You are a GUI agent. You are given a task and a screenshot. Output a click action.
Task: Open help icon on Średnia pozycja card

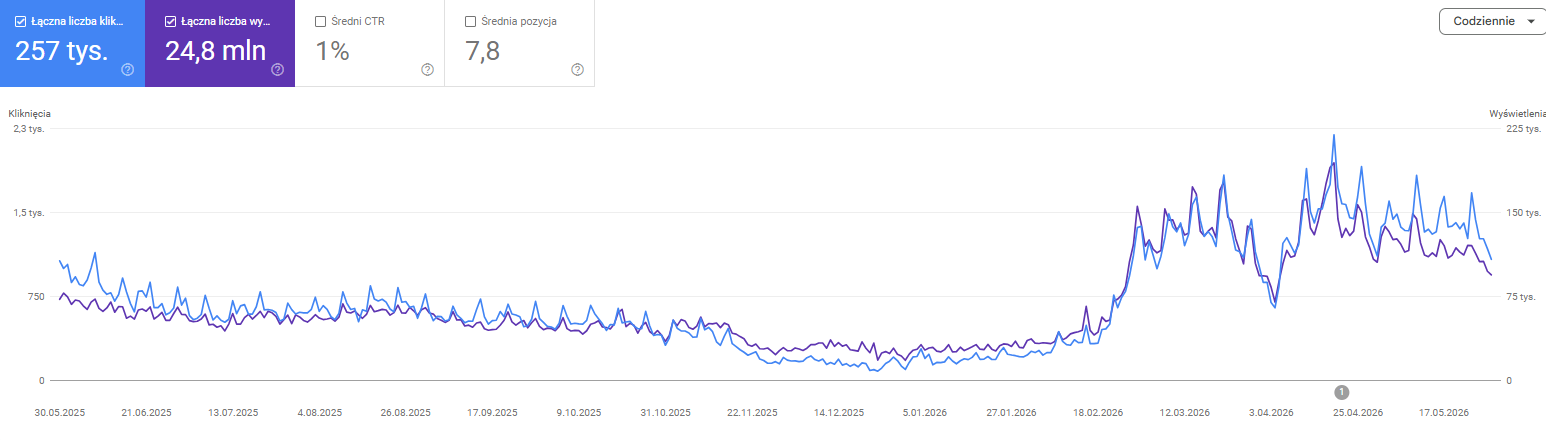click(x=577, y=70)
